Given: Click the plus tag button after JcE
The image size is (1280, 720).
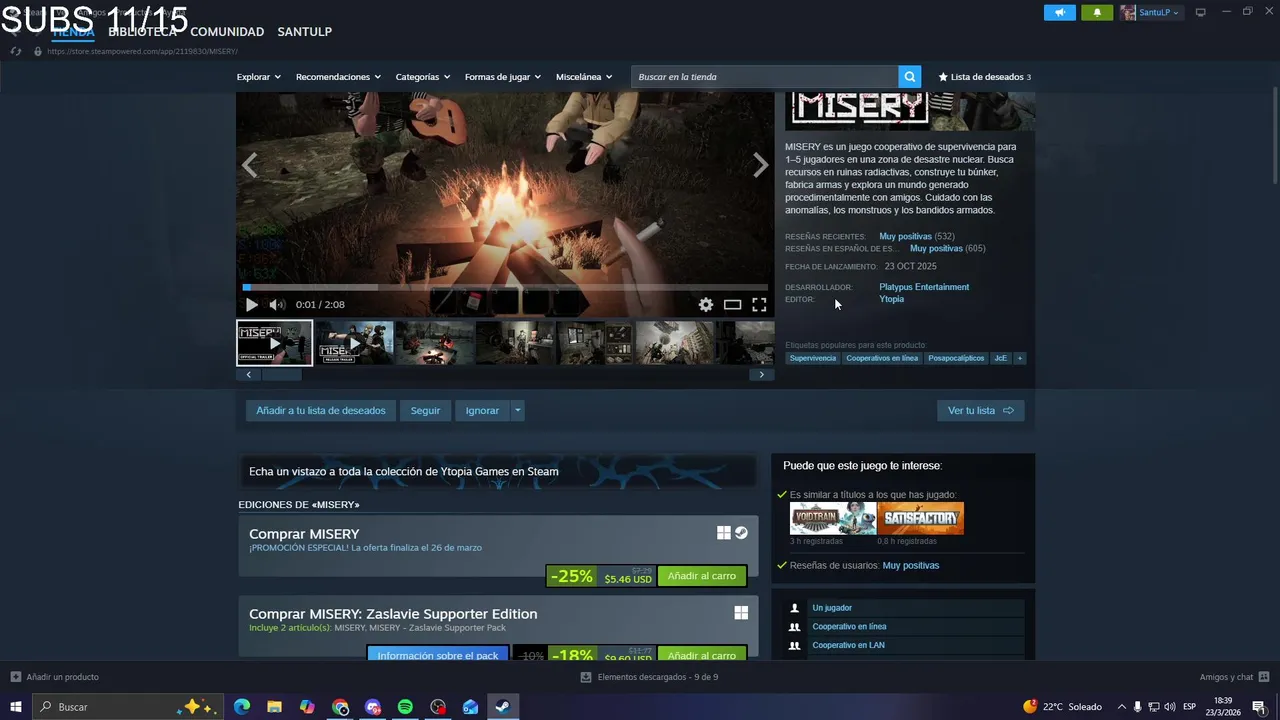Looking at the screenshot, I should 1020,358.
